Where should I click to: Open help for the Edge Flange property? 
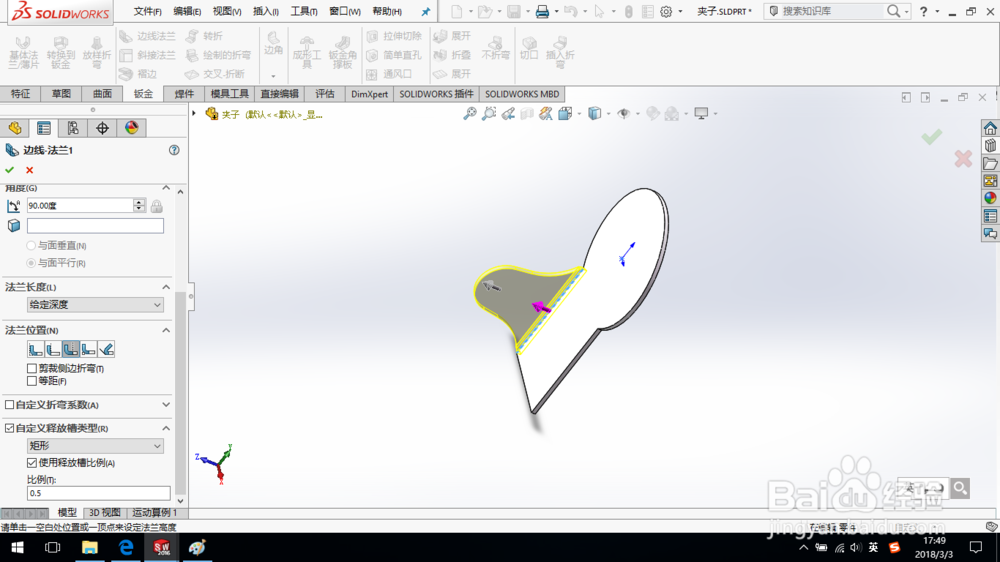tap(174, 150)
